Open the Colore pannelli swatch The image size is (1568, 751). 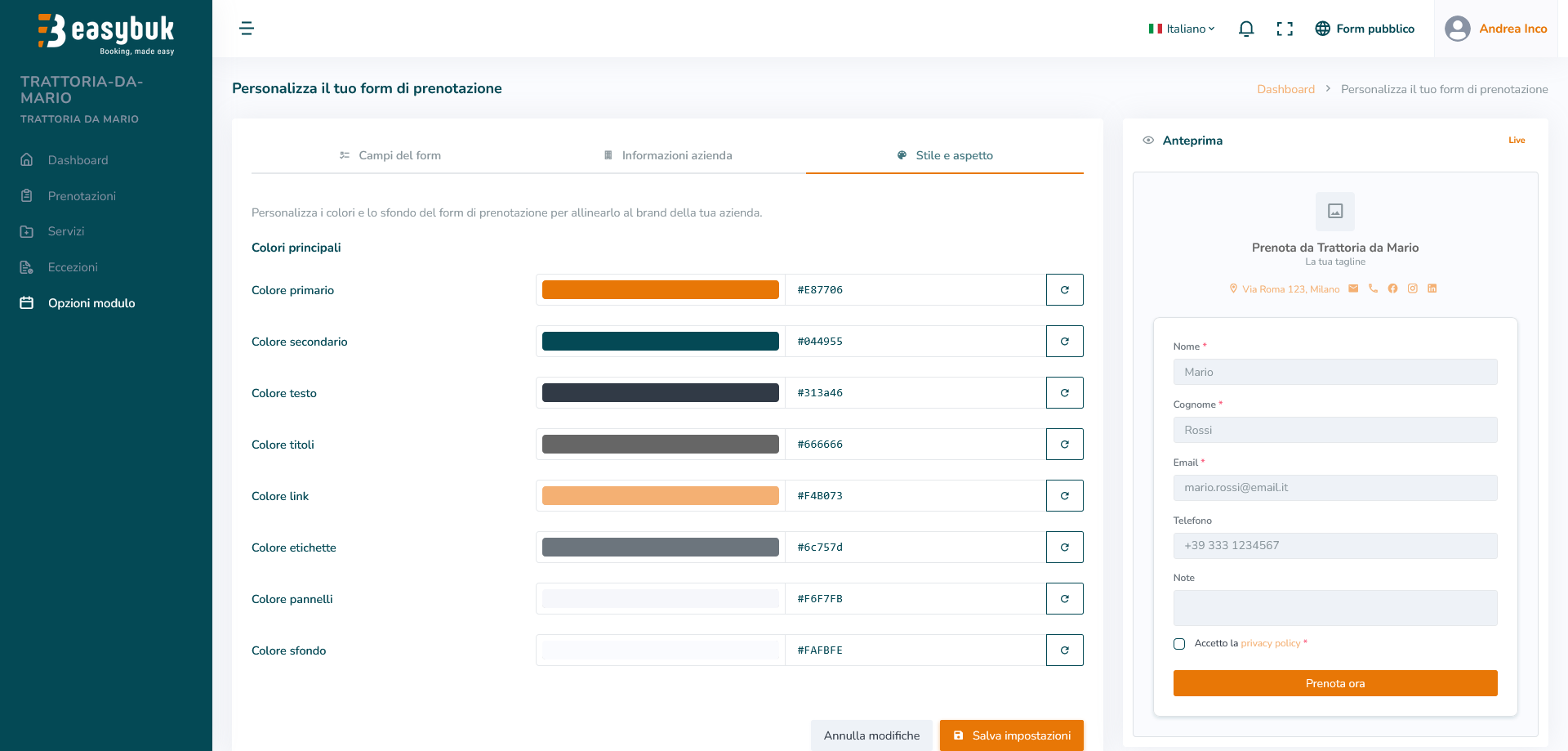click(x=661, y=599)
